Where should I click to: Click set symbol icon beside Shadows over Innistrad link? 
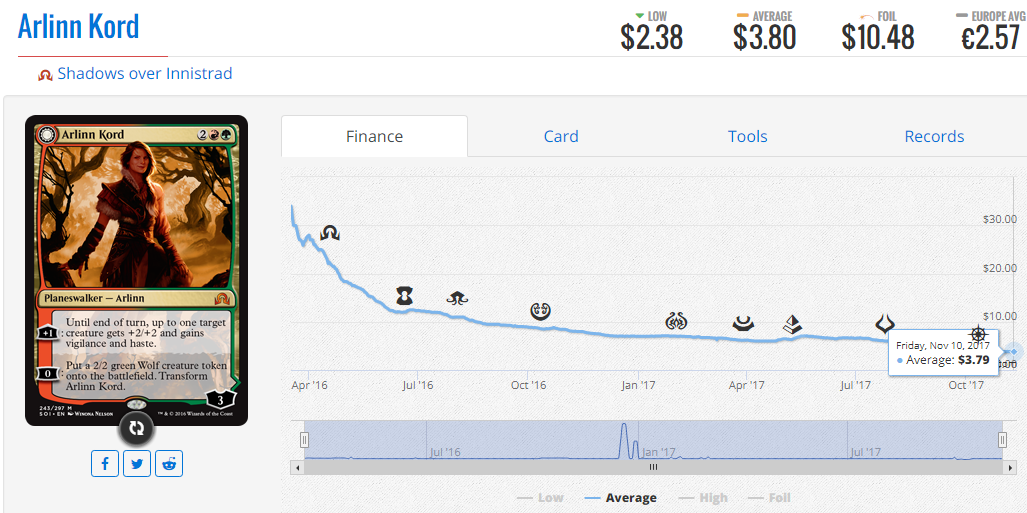[45, 75]
